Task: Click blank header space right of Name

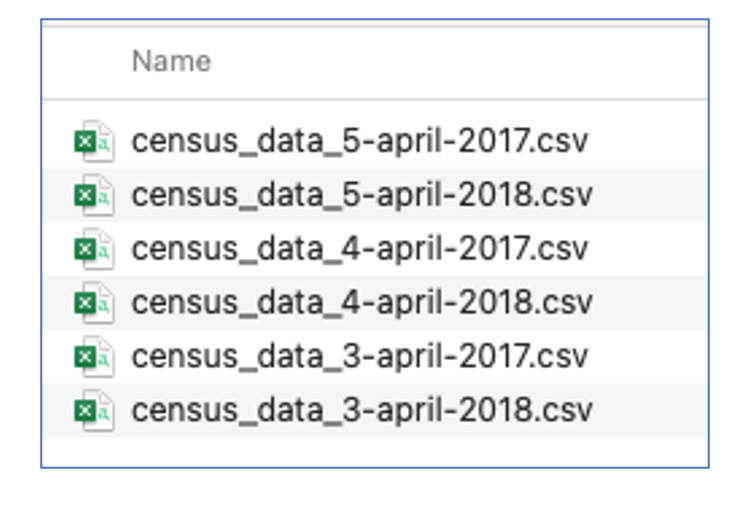Action: tap(450, 62)
